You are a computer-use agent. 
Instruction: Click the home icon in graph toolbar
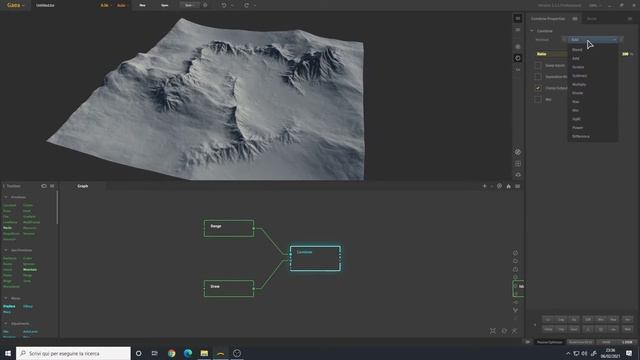(509, 186)
